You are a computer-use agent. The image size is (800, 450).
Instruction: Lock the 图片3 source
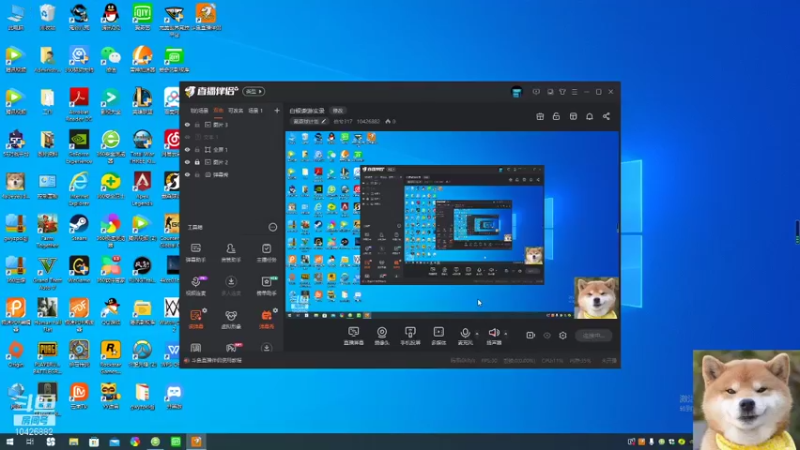(x=197, y=124)
